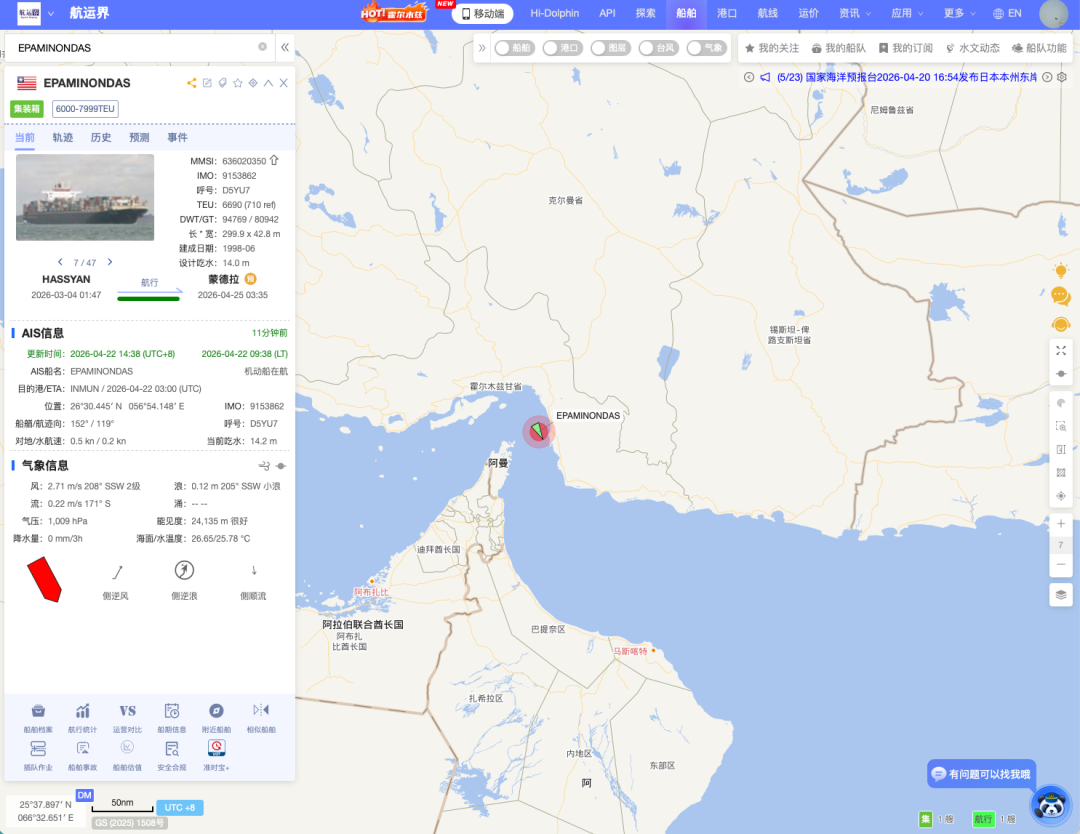The height and width of the screenshot is (834, 1080).
Task: Click the VS 运营对比 comparison icon
Action: coord(127,715)
